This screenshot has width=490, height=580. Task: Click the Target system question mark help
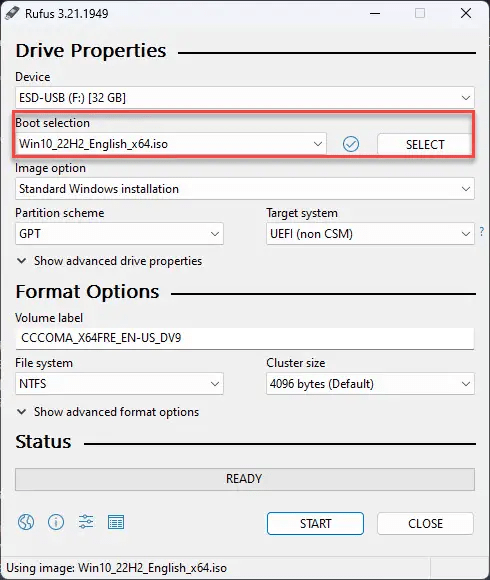click(x=481, y=232)
